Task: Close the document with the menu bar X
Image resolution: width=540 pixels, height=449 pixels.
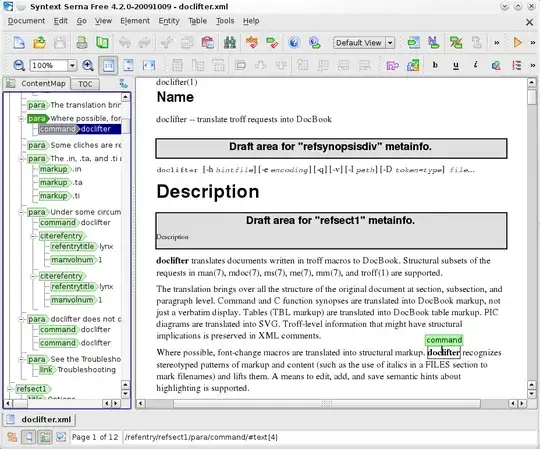Action: point(529,22)
